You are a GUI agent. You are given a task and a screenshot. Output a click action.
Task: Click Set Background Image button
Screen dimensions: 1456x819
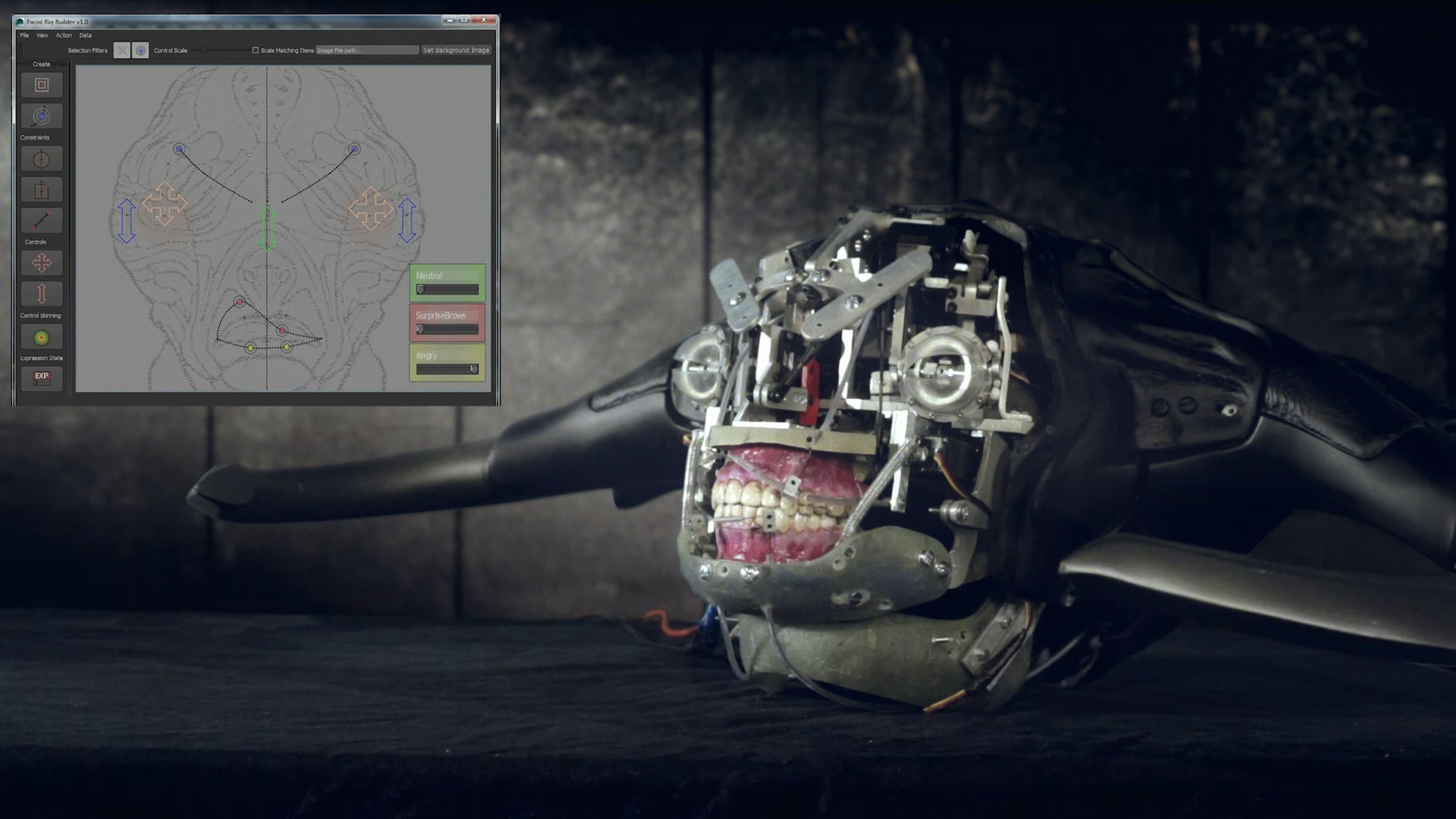[456, 50]
